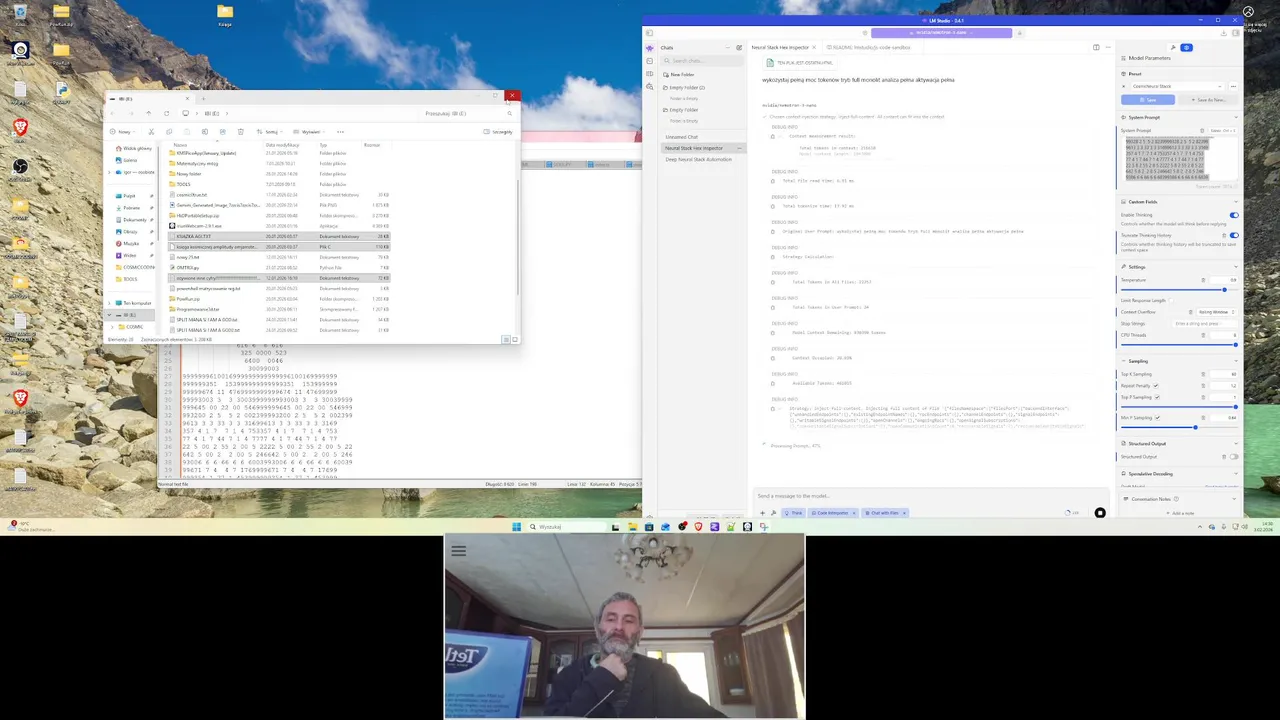Click the plus attach icon under message box
The image size is (1280, 720).
762,513
